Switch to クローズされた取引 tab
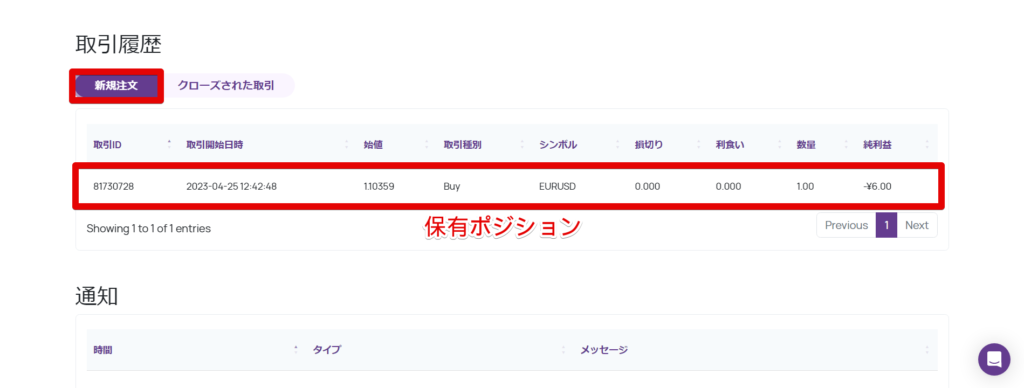Screen dimensions: 1024x388 coord(227,86)
